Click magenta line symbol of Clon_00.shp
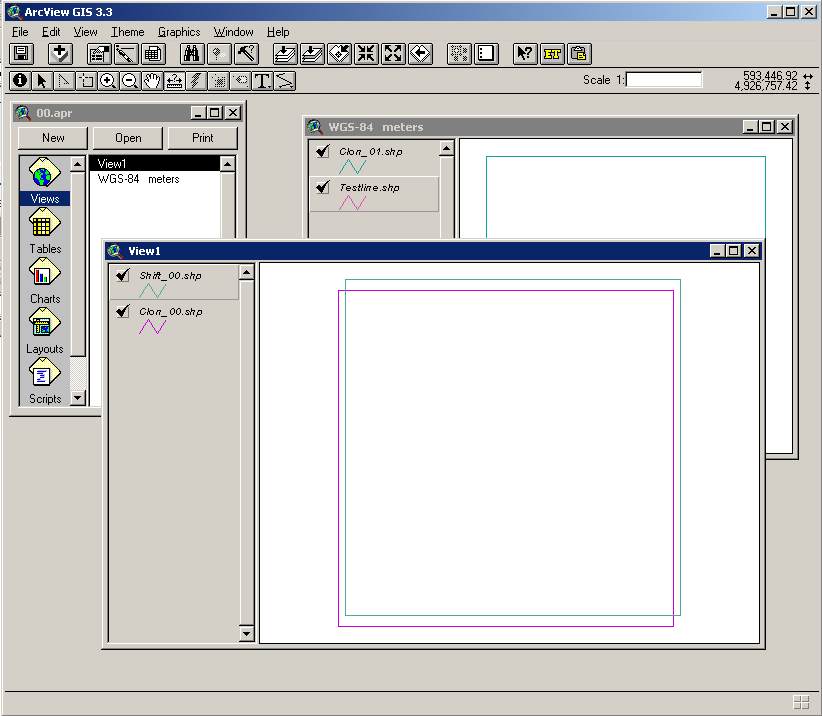 (153, 327)
